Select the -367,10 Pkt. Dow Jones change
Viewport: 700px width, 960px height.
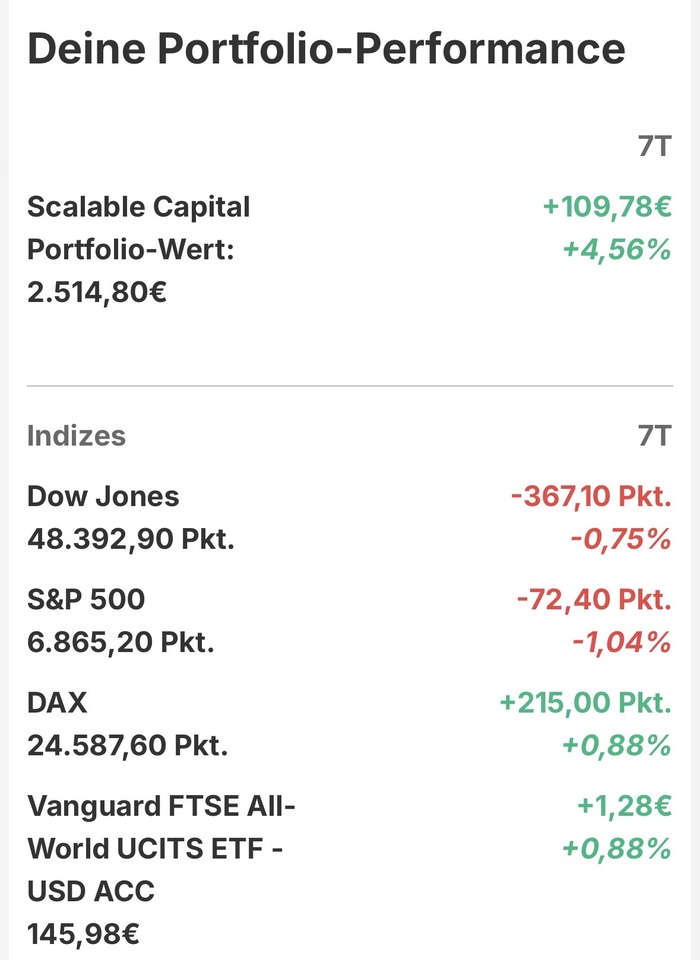pos(591,496)
